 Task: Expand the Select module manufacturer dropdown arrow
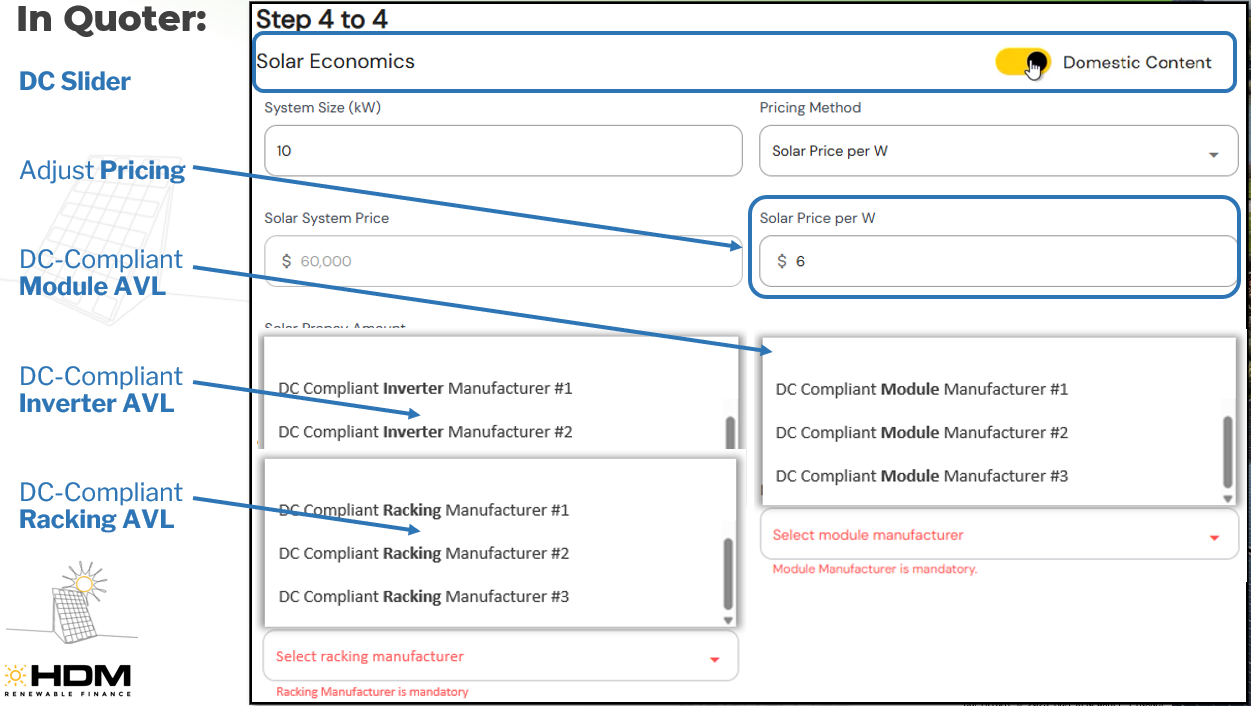click(x=1214, y=537)
